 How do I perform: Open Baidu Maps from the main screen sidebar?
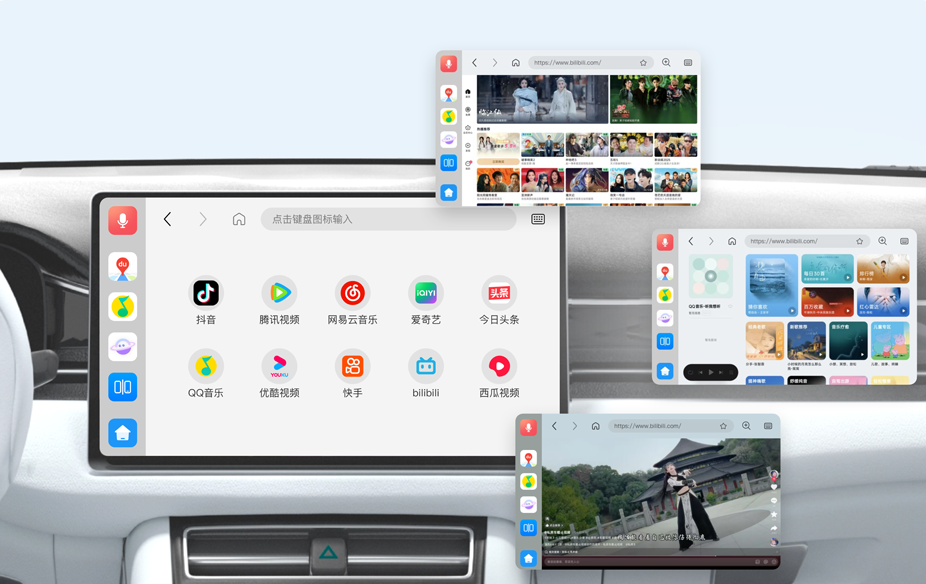123,266
